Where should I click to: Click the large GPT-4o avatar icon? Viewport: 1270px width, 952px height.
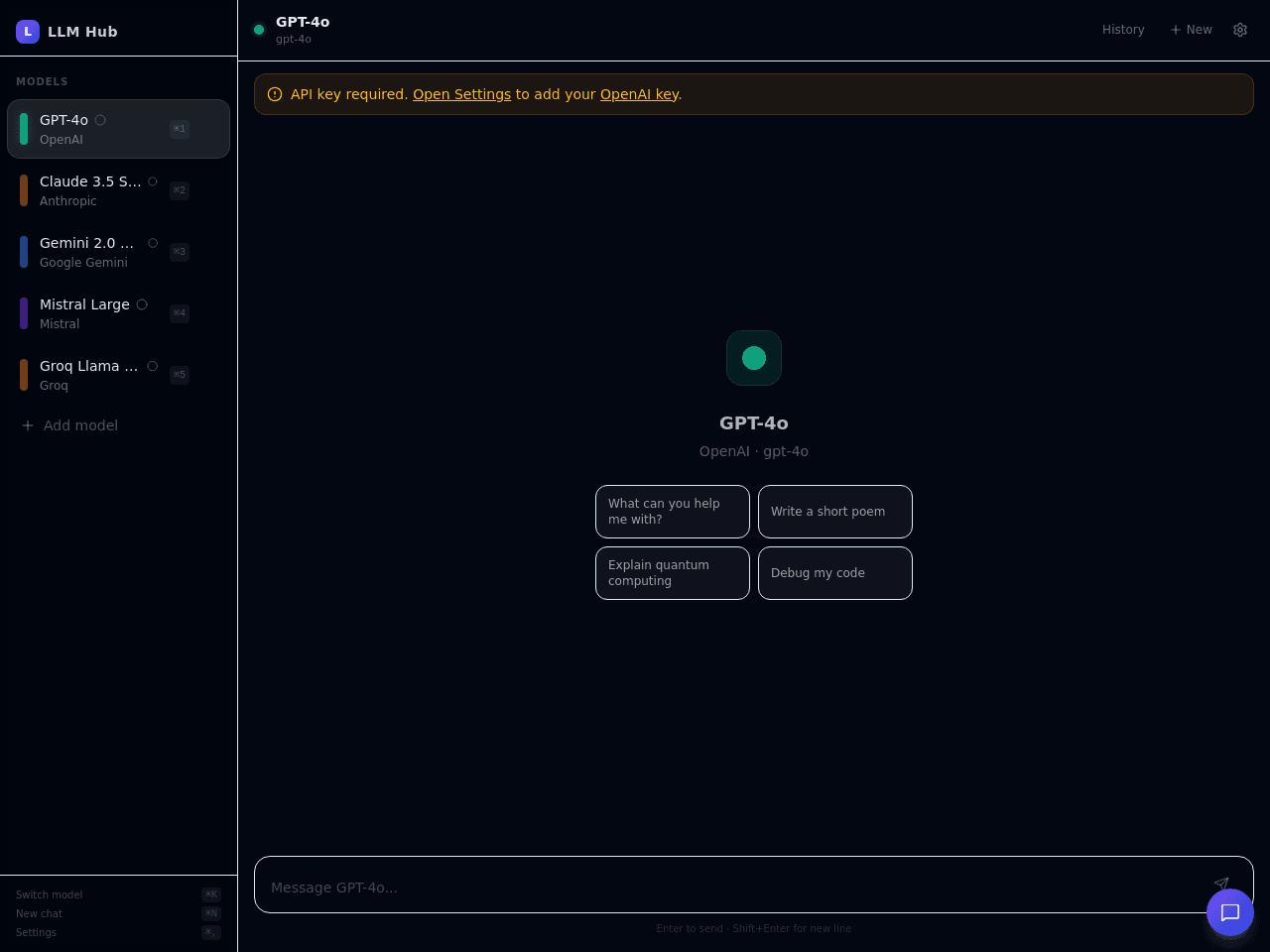point(754,358)
